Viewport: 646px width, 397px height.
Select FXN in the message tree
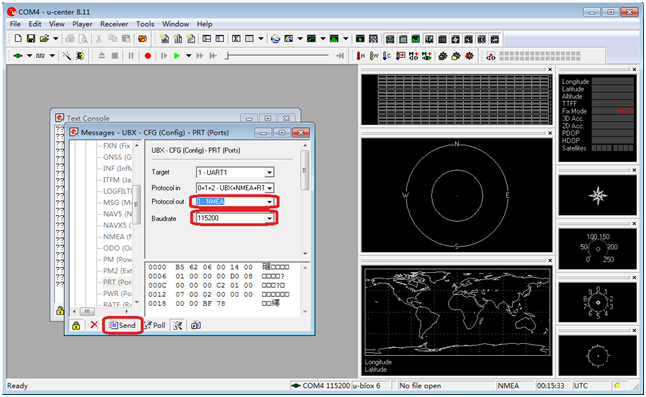[x=117, y=146]
